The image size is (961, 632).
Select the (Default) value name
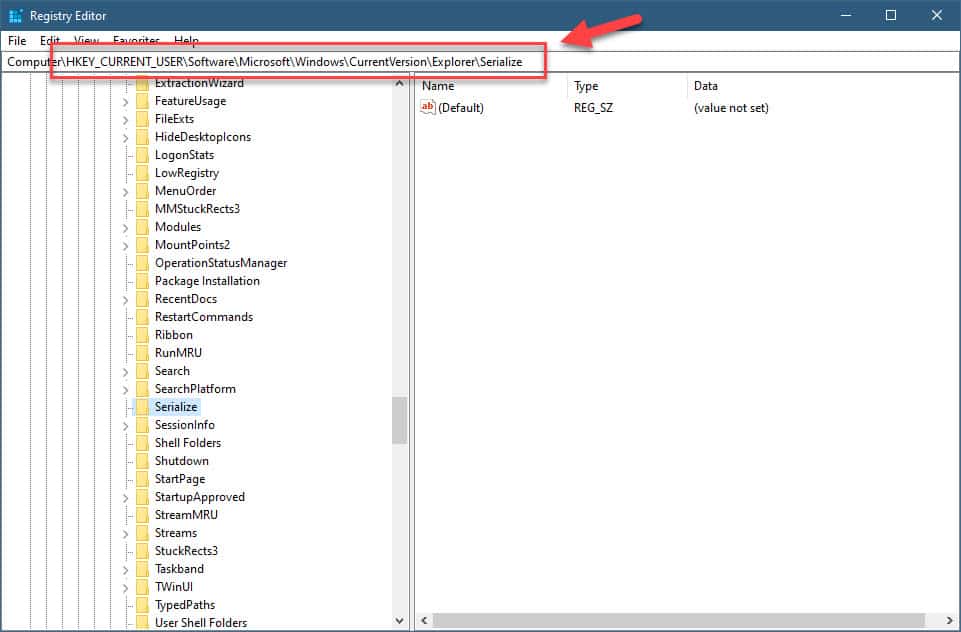click(x=461, y=108)
